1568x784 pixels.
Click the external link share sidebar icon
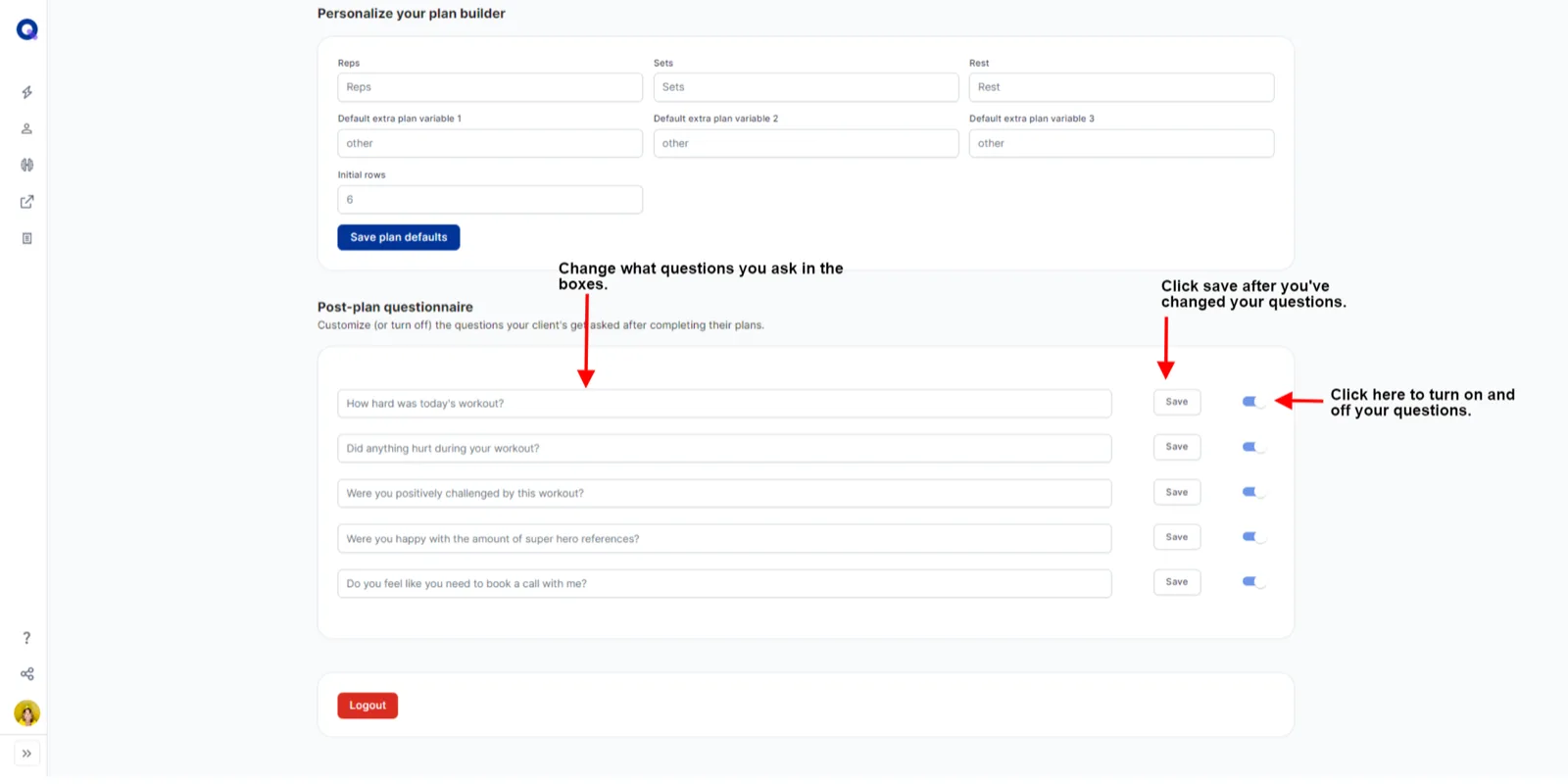click(x=27, y=202)
